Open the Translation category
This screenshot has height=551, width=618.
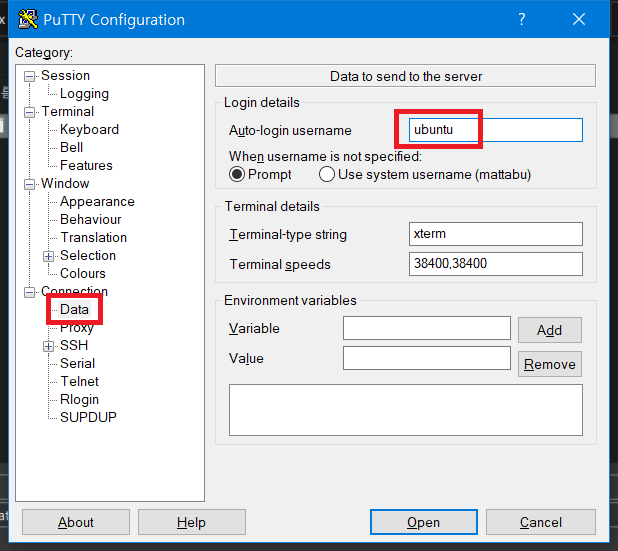(x=94, y=237)
